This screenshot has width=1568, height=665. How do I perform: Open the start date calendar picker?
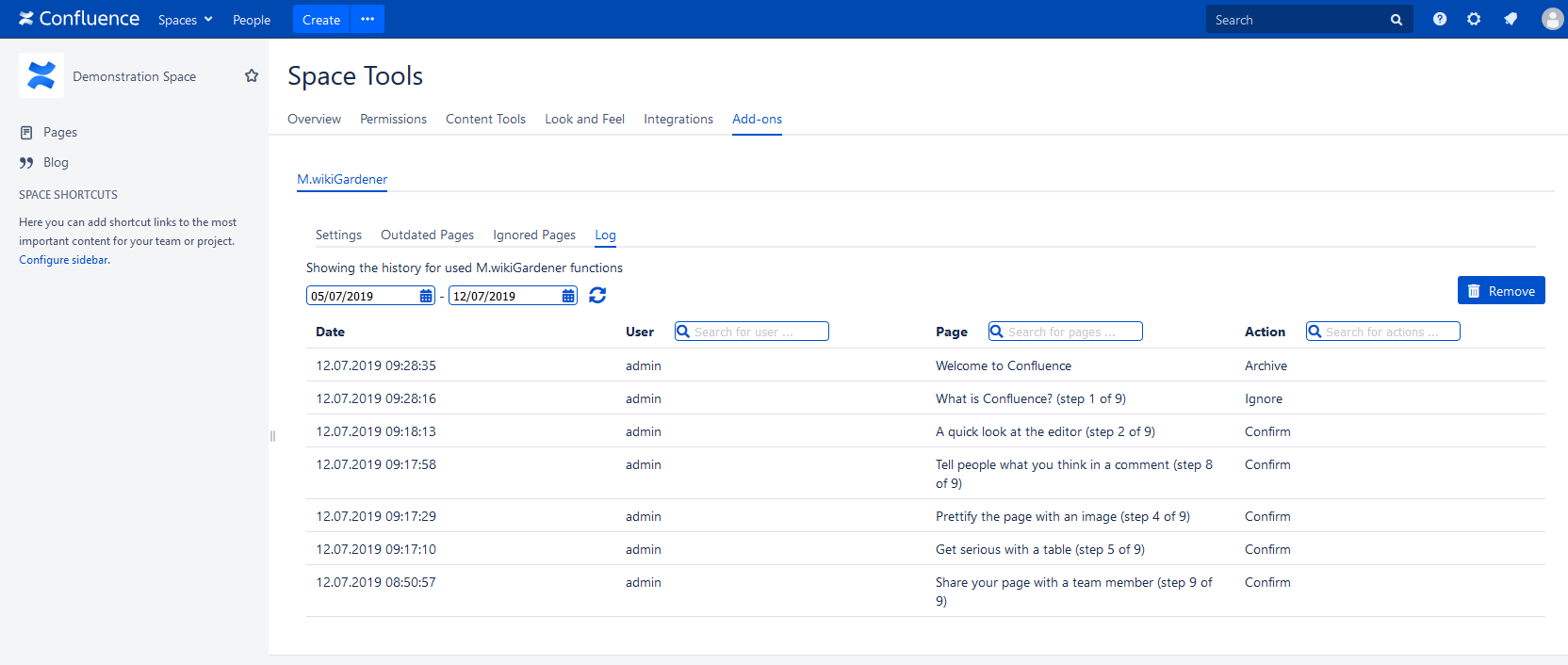(426, 296)
